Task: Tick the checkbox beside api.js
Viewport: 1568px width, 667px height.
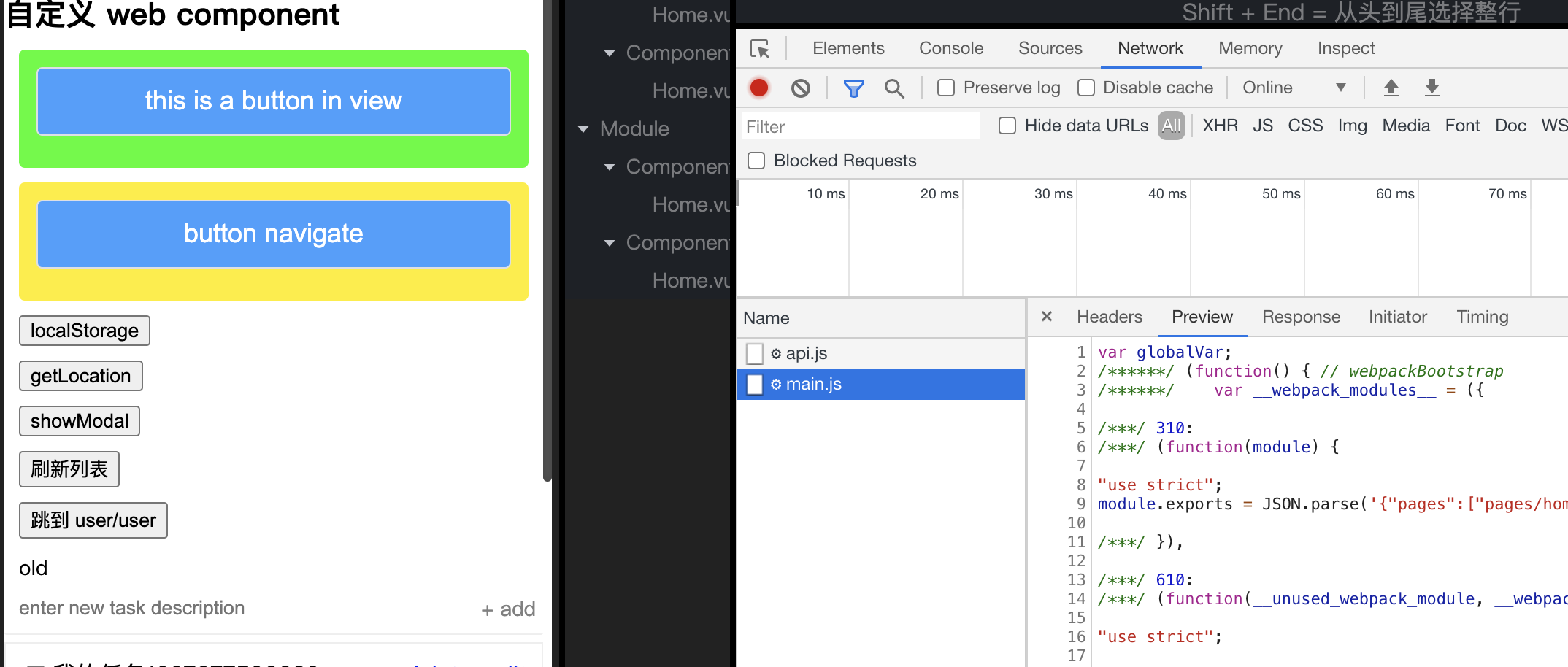Action: [x=755, y=354]
